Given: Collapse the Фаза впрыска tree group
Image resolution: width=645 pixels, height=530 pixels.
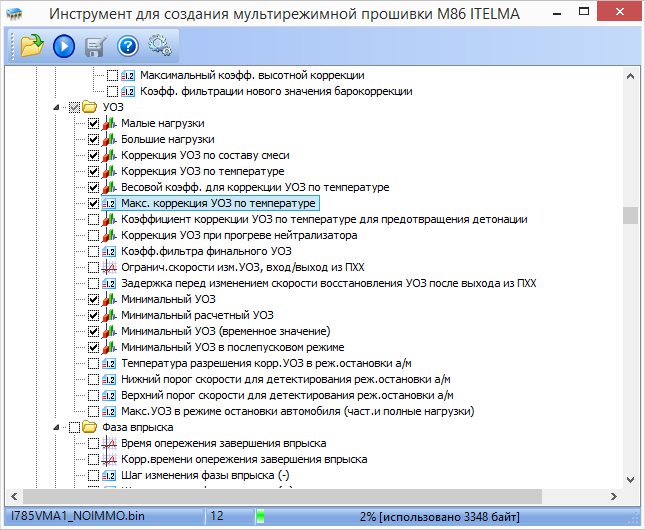Looking at the screenshot, I should pyautogui.click(x=61, y=427).
